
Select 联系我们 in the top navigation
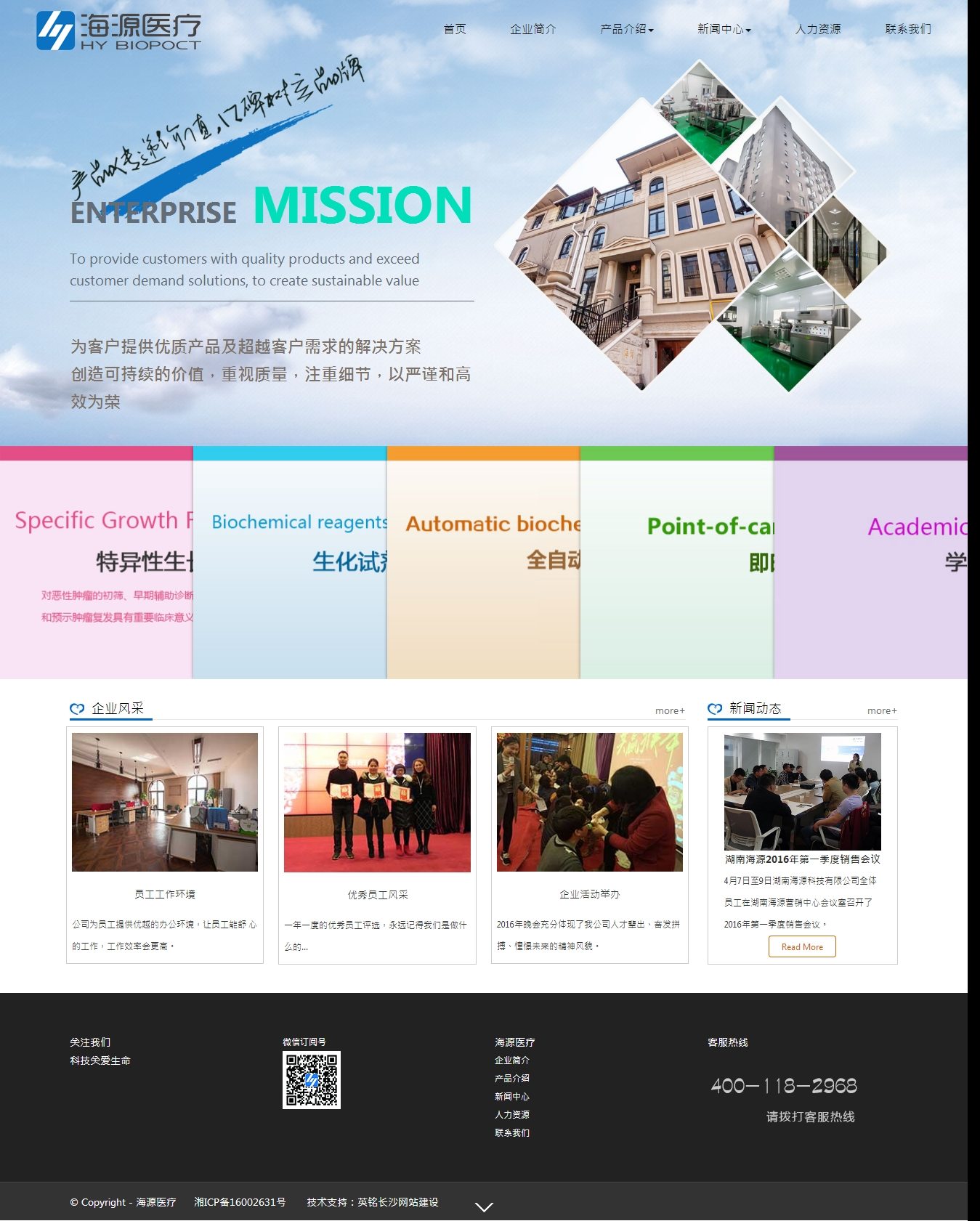pos(907,29)
